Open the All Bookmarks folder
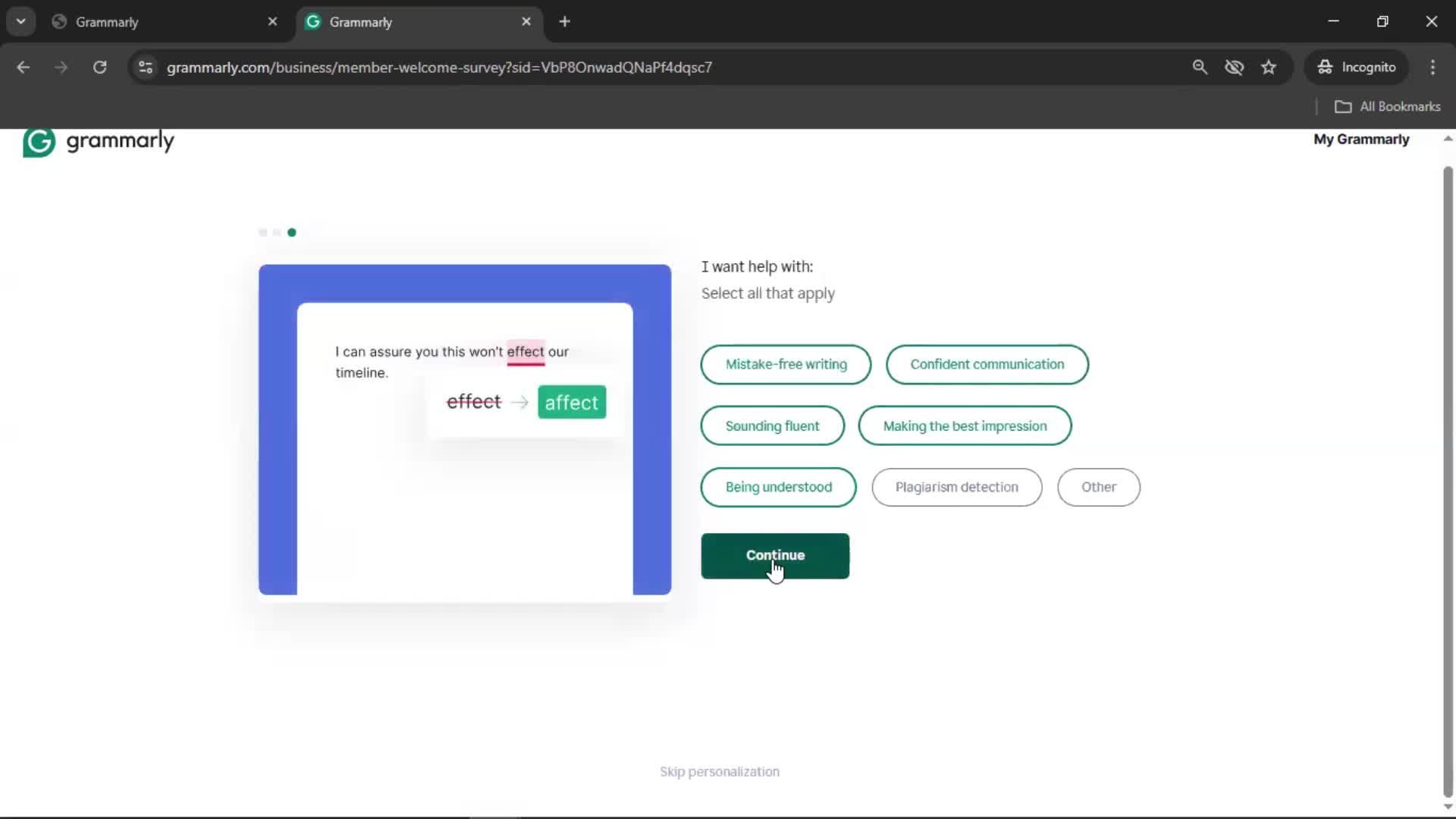This screenshot has width=1456, height=819. point(1387,107)
